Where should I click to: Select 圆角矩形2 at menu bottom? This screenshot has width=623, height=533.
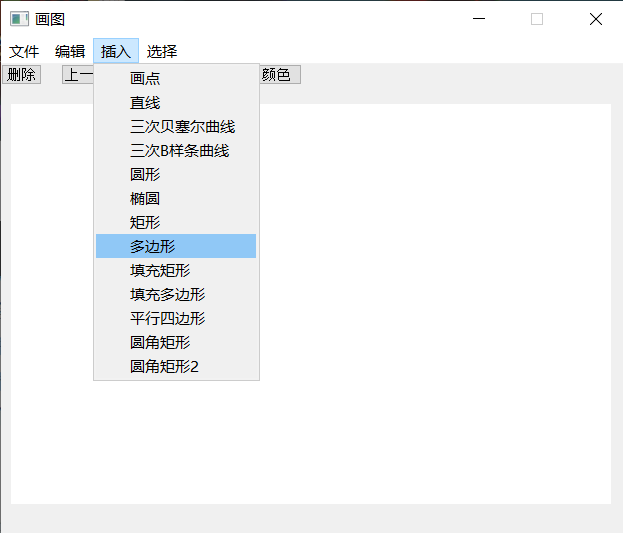pos(176,366)
